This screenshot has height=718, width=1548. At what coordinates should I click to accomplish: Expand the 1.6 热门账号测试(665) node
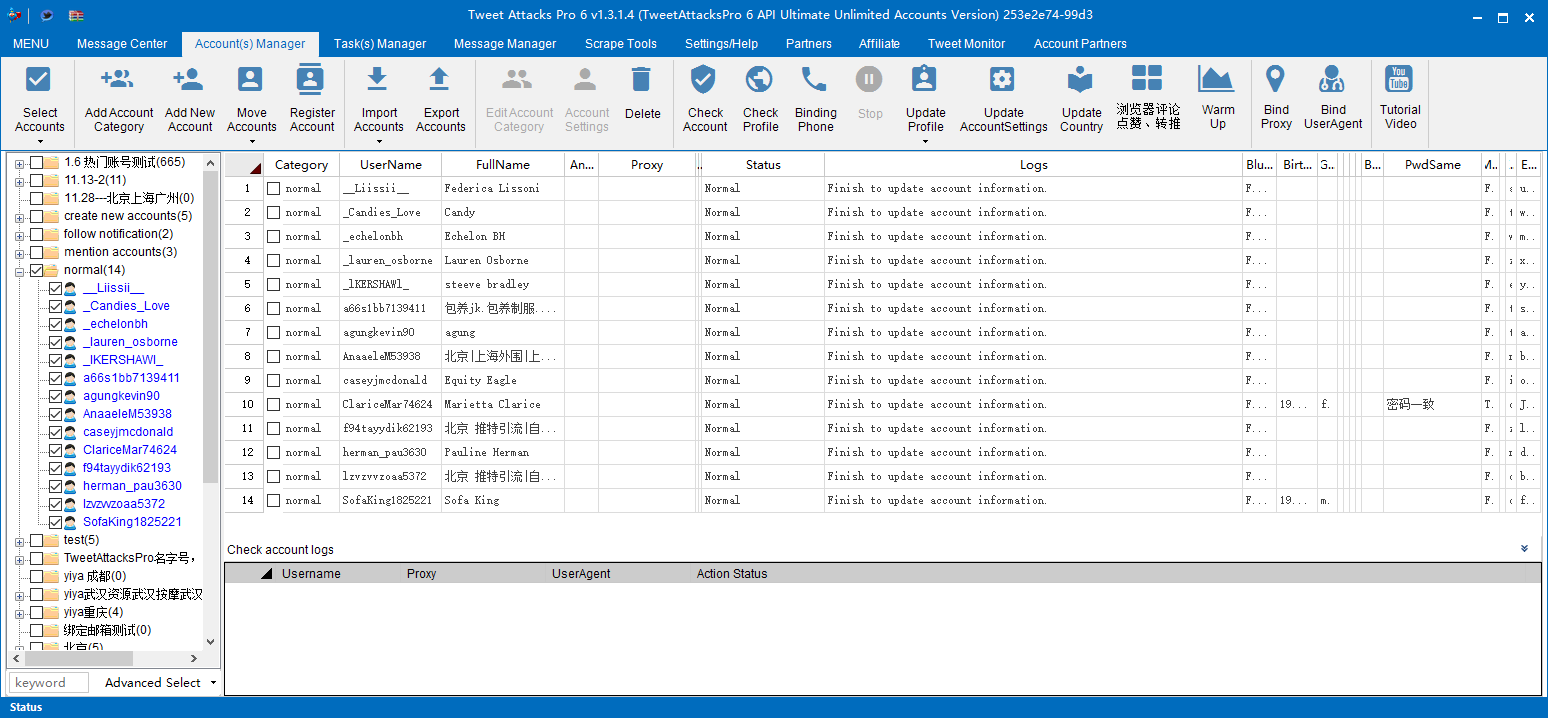19,162
